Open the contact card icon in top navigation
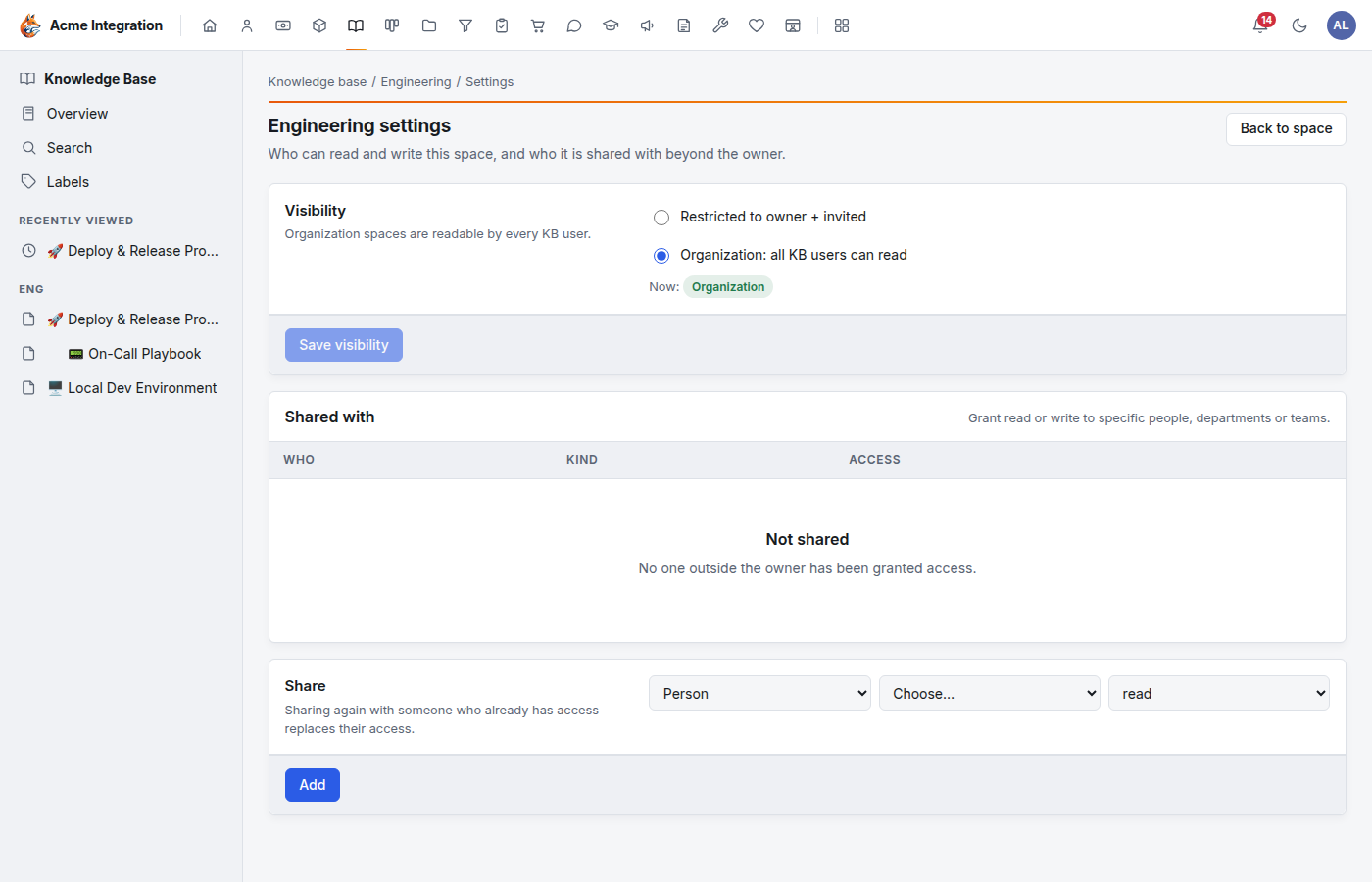This screenshot has width=1372, height=882. pyautogui.click(x=793, y=25)
